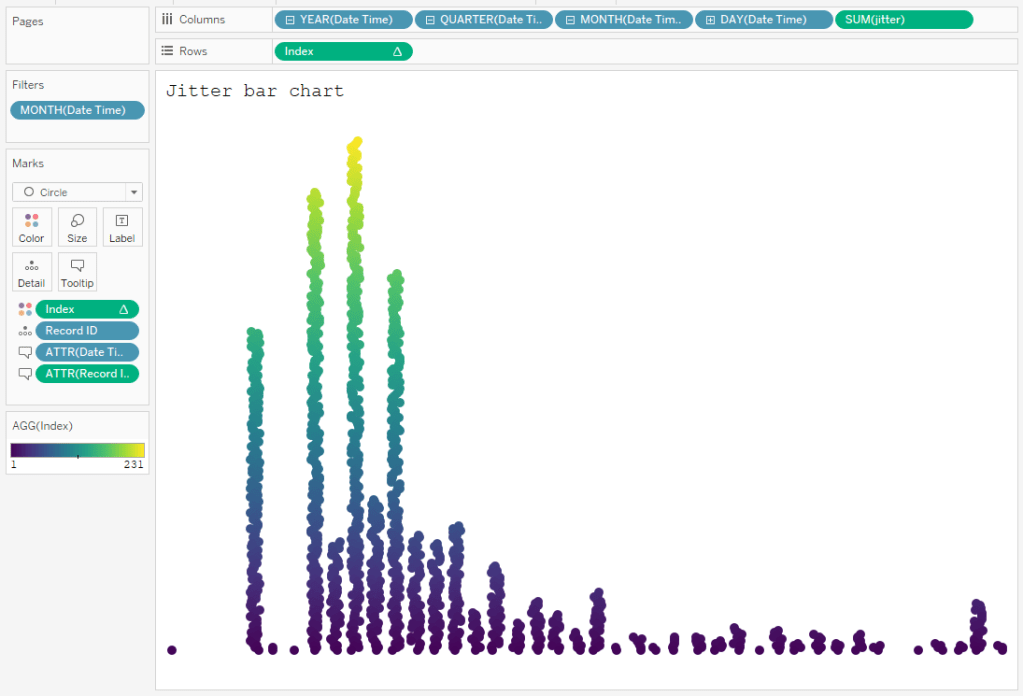Click the detail icon beside Record ID pill

[x=25, y=330]
